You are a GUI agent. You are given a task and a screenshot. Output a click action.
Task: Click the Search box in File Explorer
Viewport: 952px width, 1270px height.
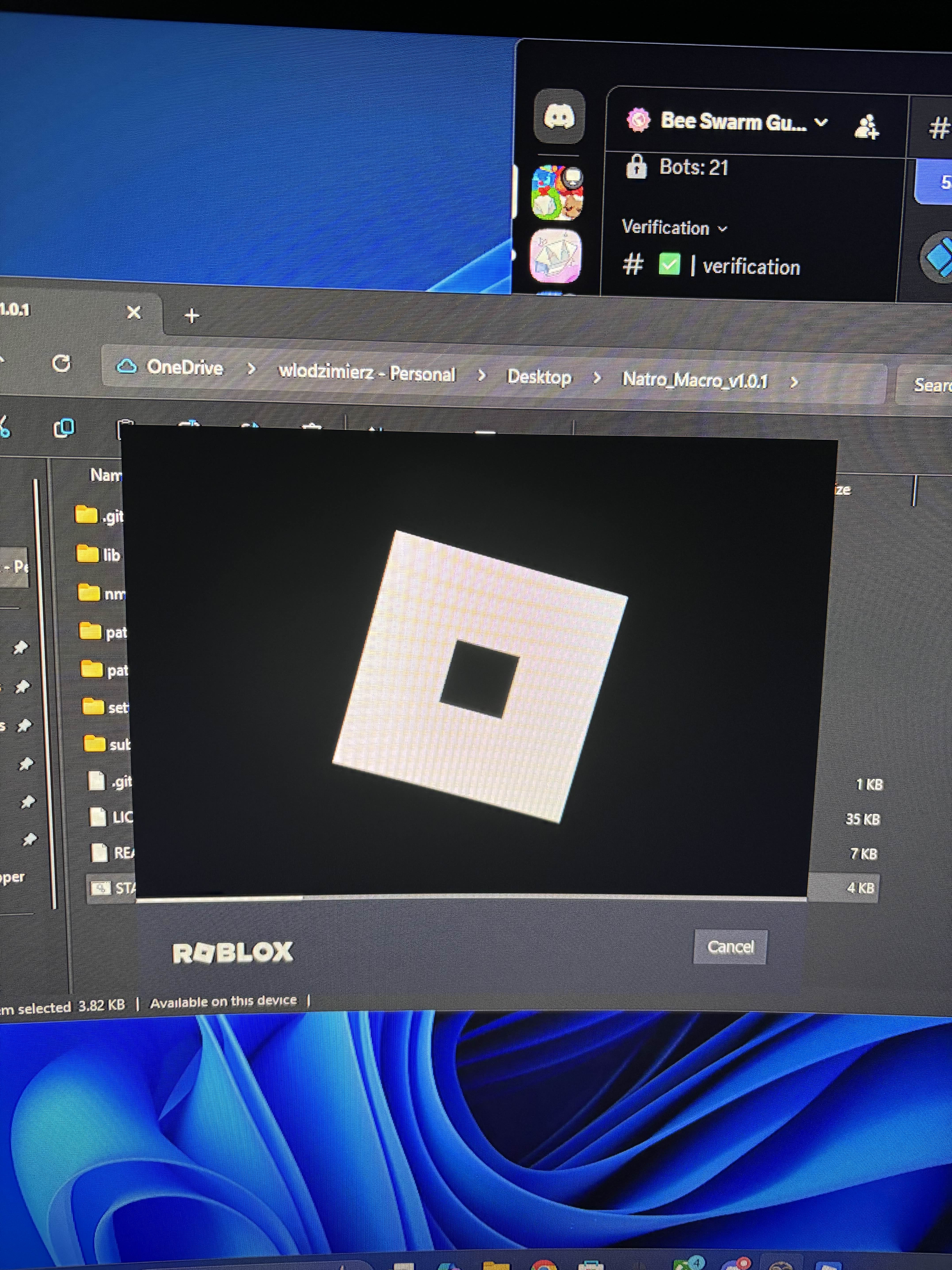pos(930,385)
